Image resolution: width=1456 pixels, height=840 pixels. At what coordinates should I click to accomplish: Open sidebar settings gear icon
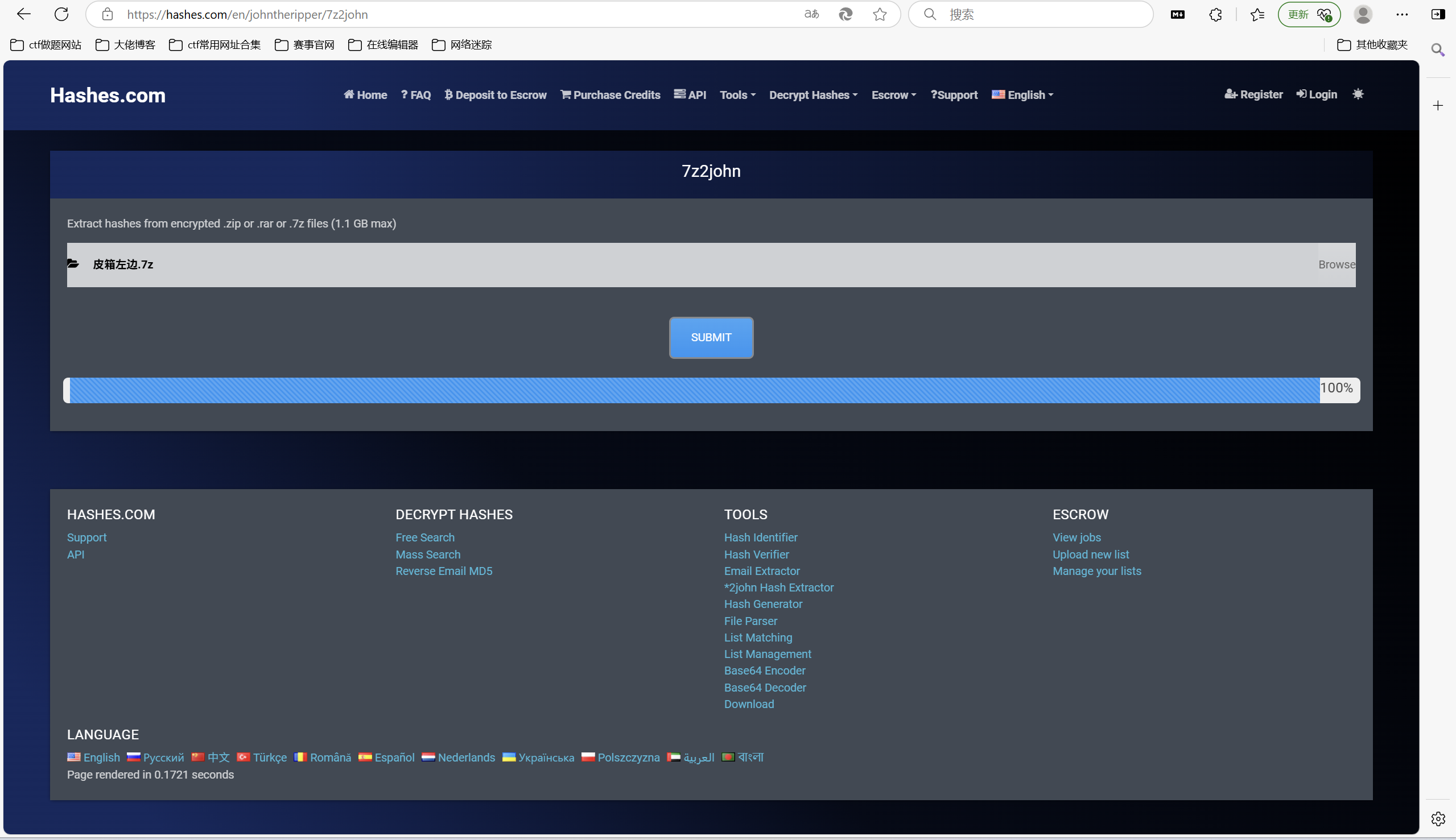click(x=1438, y=818)
